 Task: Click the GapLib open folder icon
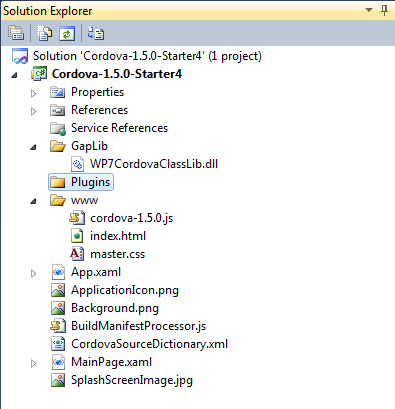pyautogui.click(x=58, y=146)
